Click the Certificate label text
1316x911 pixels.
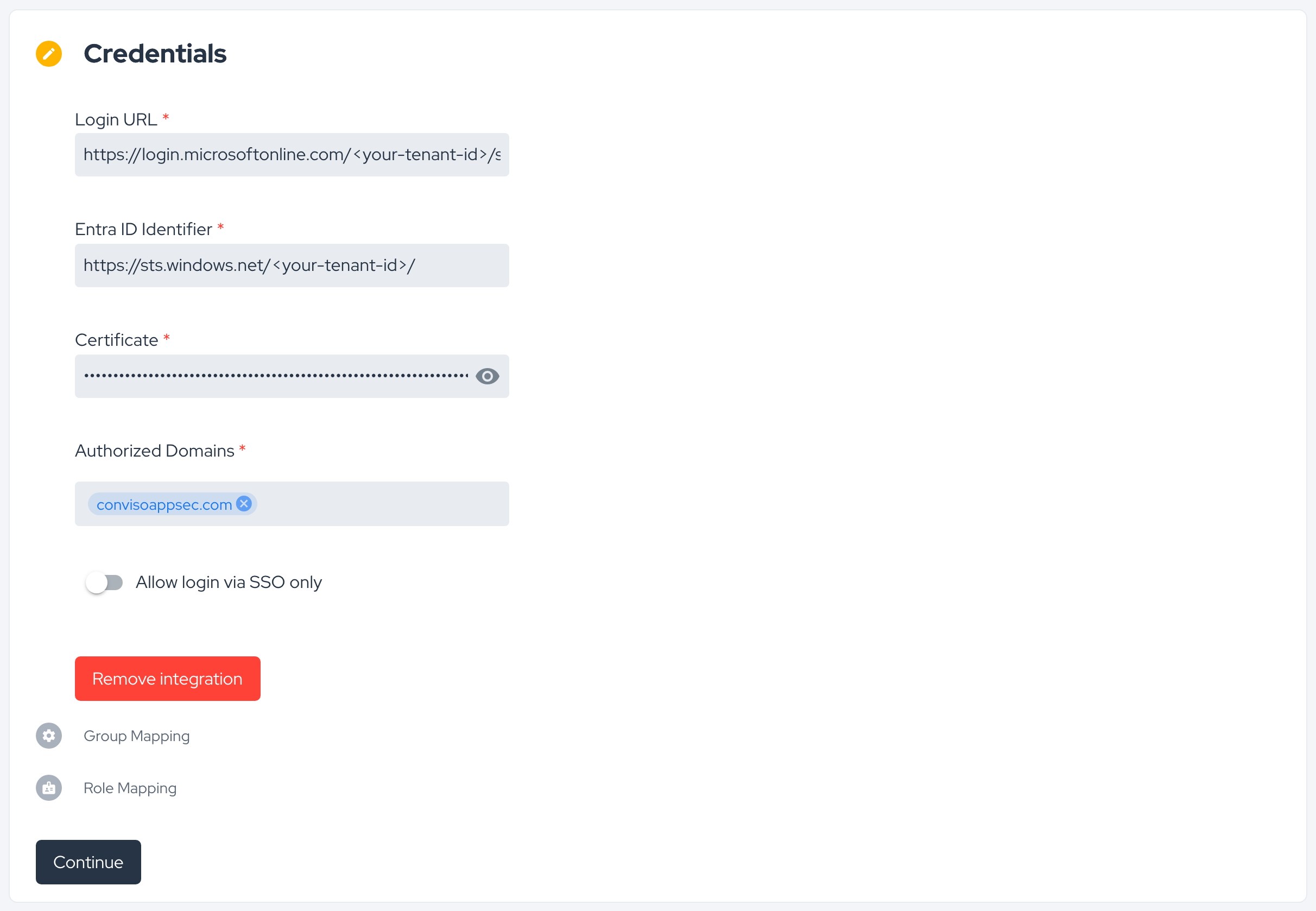pos(116,340)
